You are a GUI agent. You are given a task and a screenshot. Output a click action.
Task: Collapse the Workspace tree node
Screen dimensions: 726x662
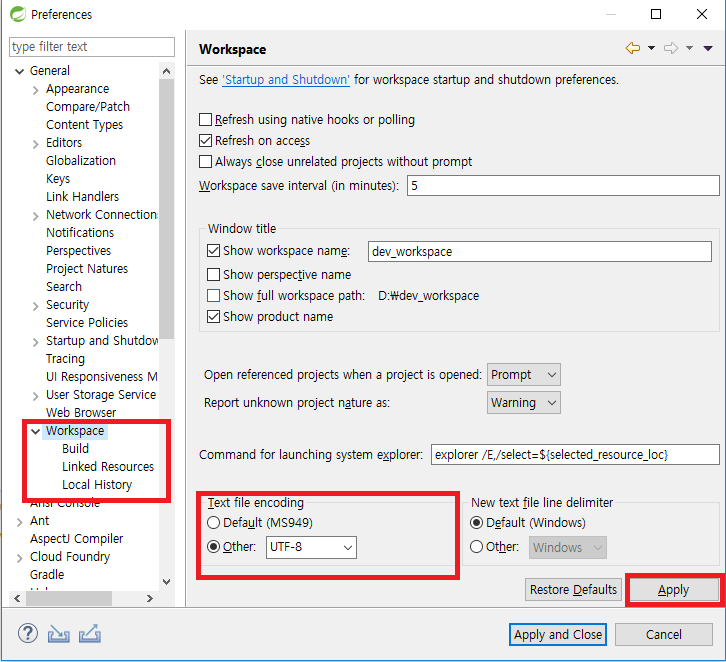point(36,431)
